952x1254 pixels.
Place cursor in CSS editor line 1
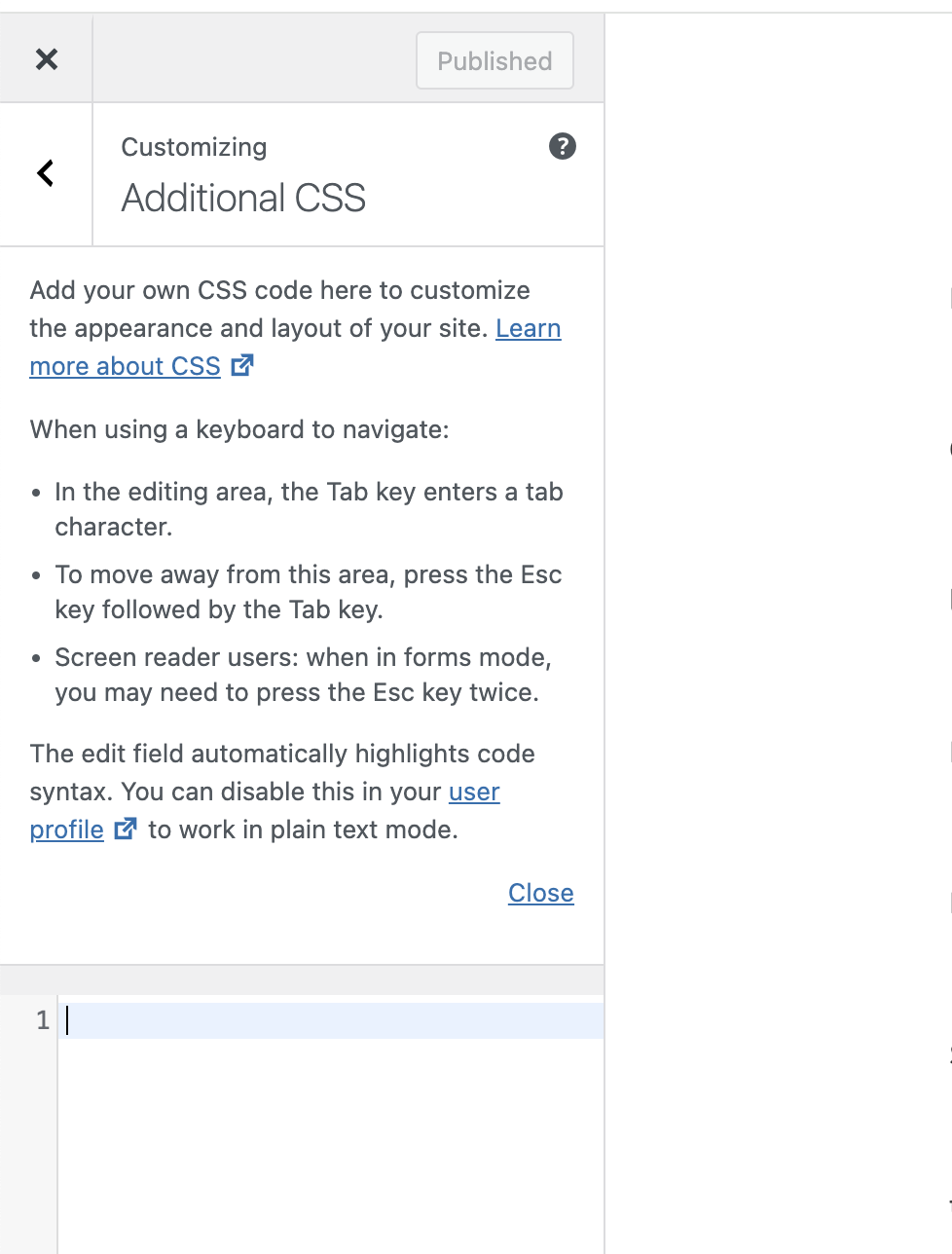point(331,1020)
